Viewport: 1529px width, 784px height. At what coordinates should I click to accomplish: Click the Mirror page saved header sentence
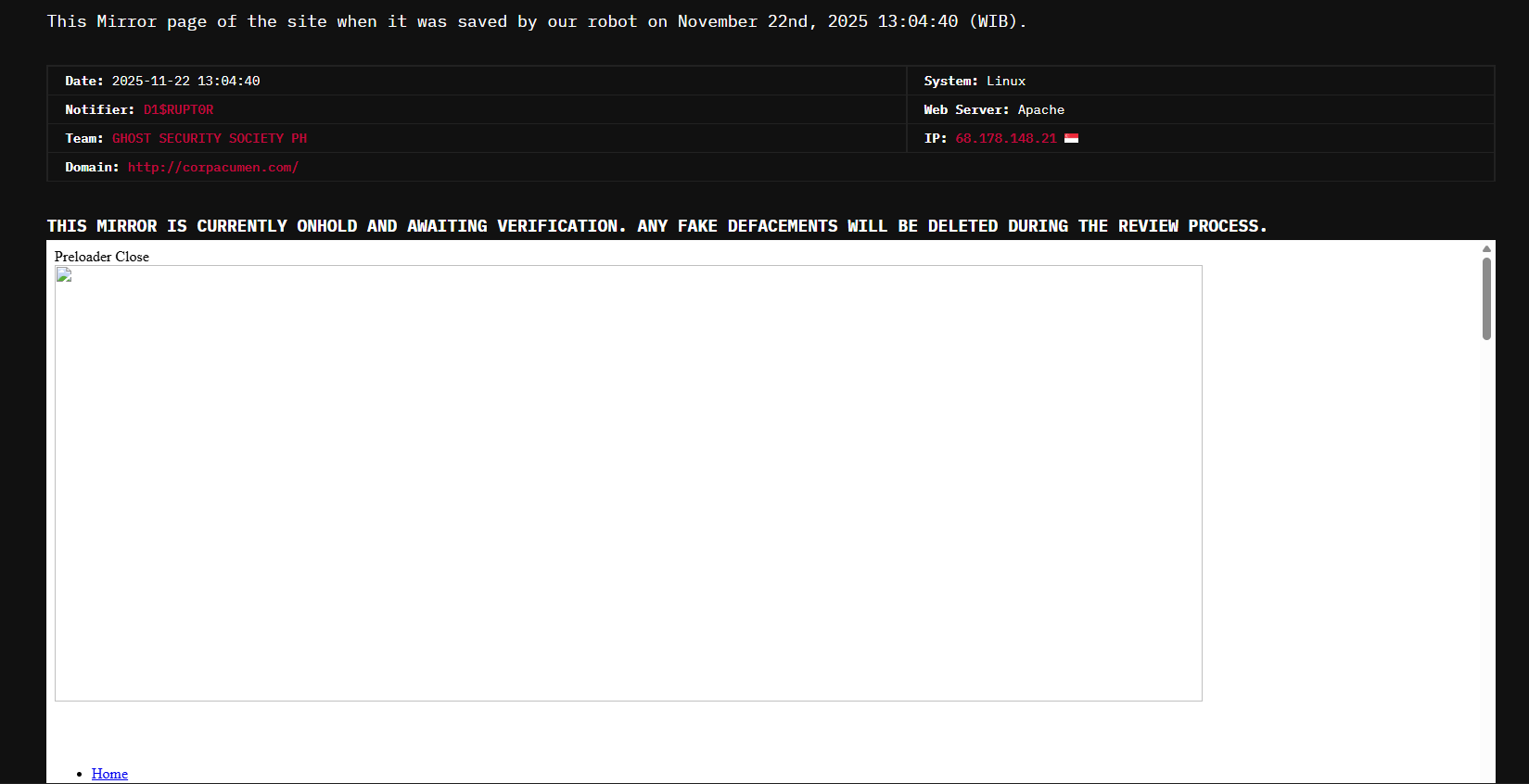tap(536, 21)
